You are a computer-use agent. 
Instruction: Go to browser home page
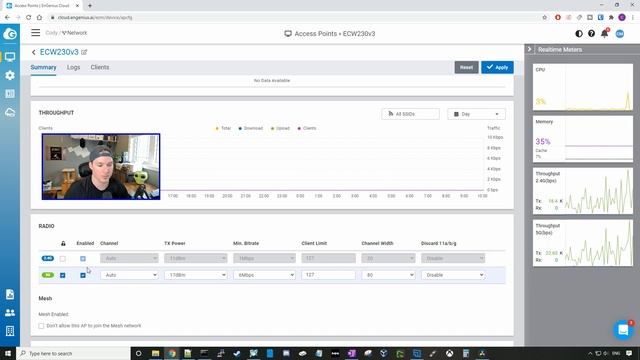(39, 18)
